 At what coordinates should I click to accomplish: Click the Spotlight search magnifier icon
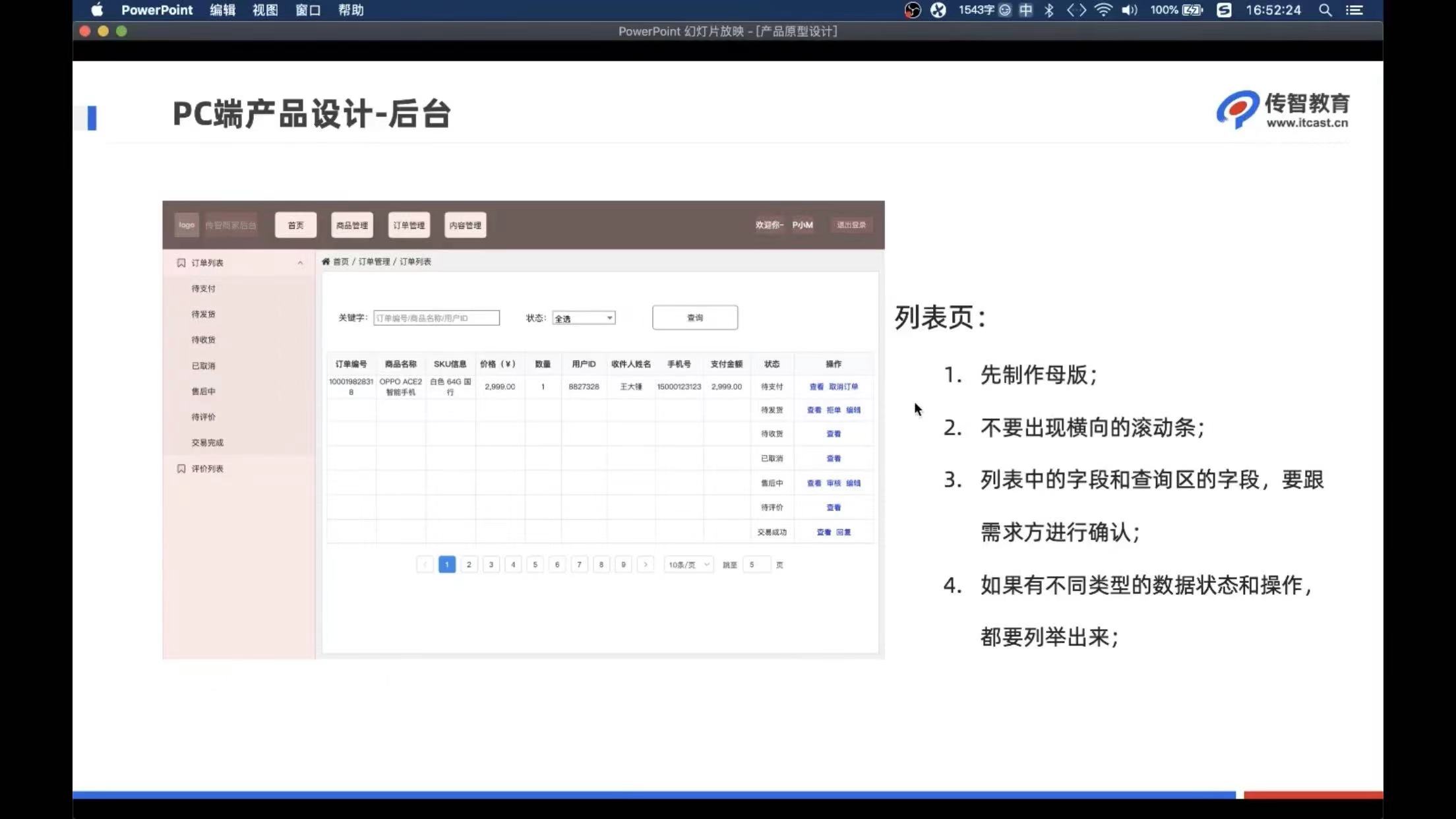click(x=1325, y=10)
